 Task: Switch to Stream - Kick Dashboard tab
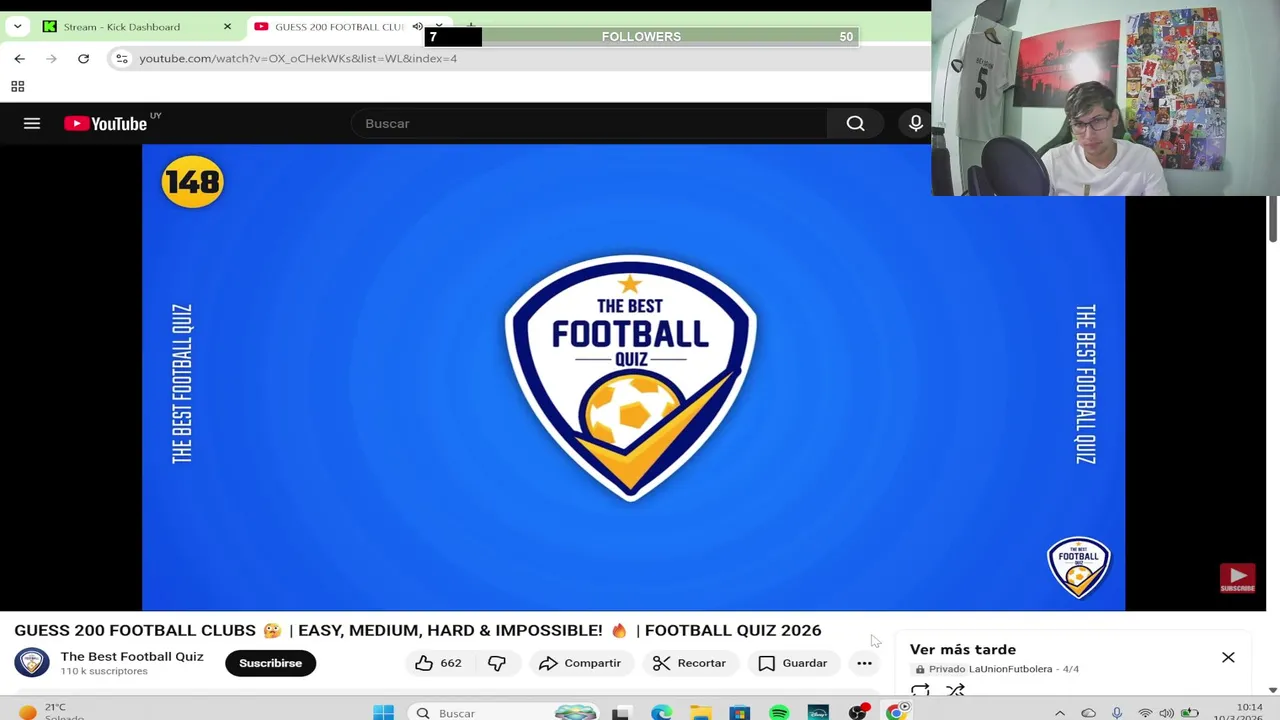pos(122,27)
